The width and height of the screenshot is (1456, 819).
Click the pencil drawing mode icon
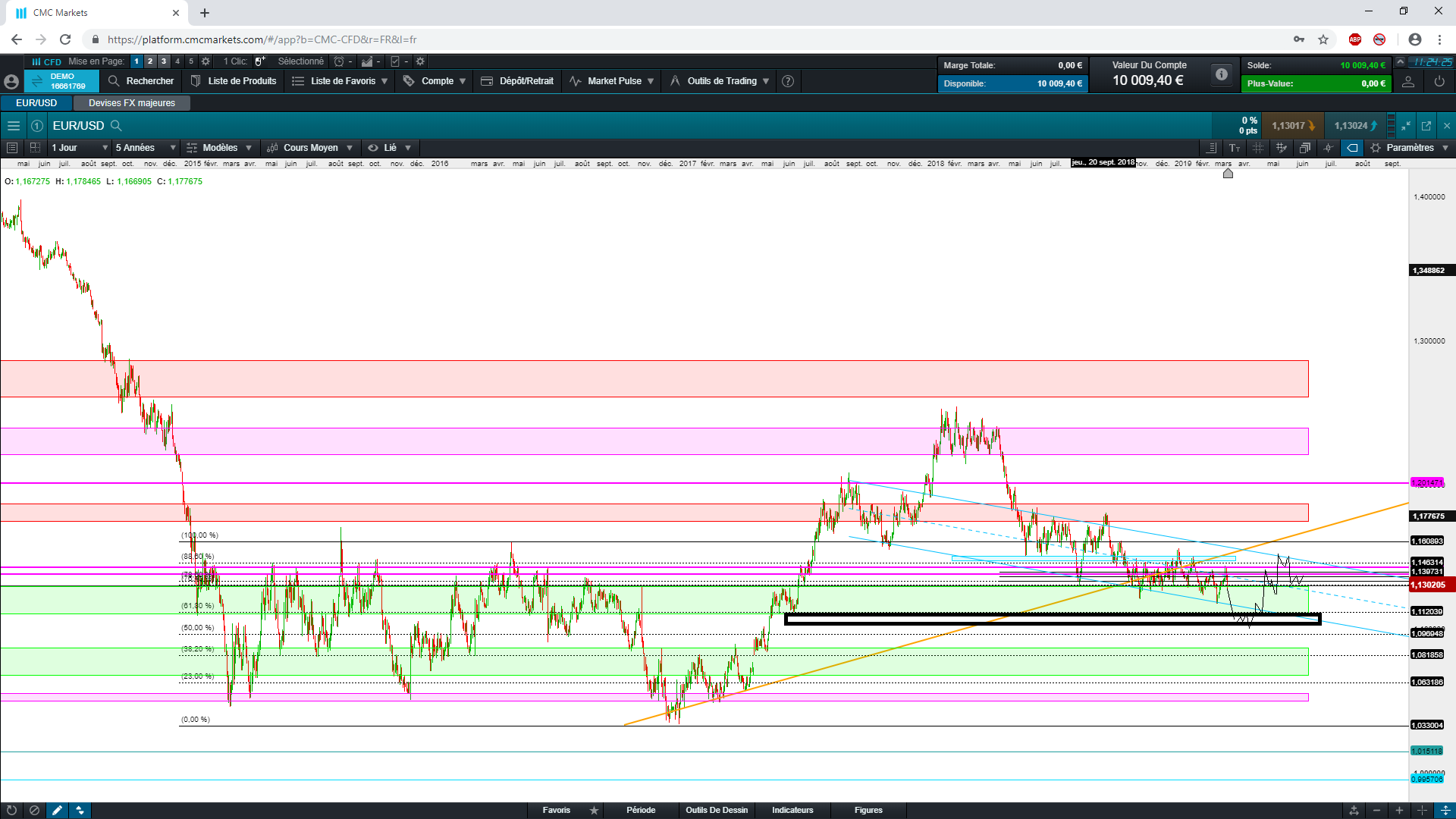pos(57,810)
